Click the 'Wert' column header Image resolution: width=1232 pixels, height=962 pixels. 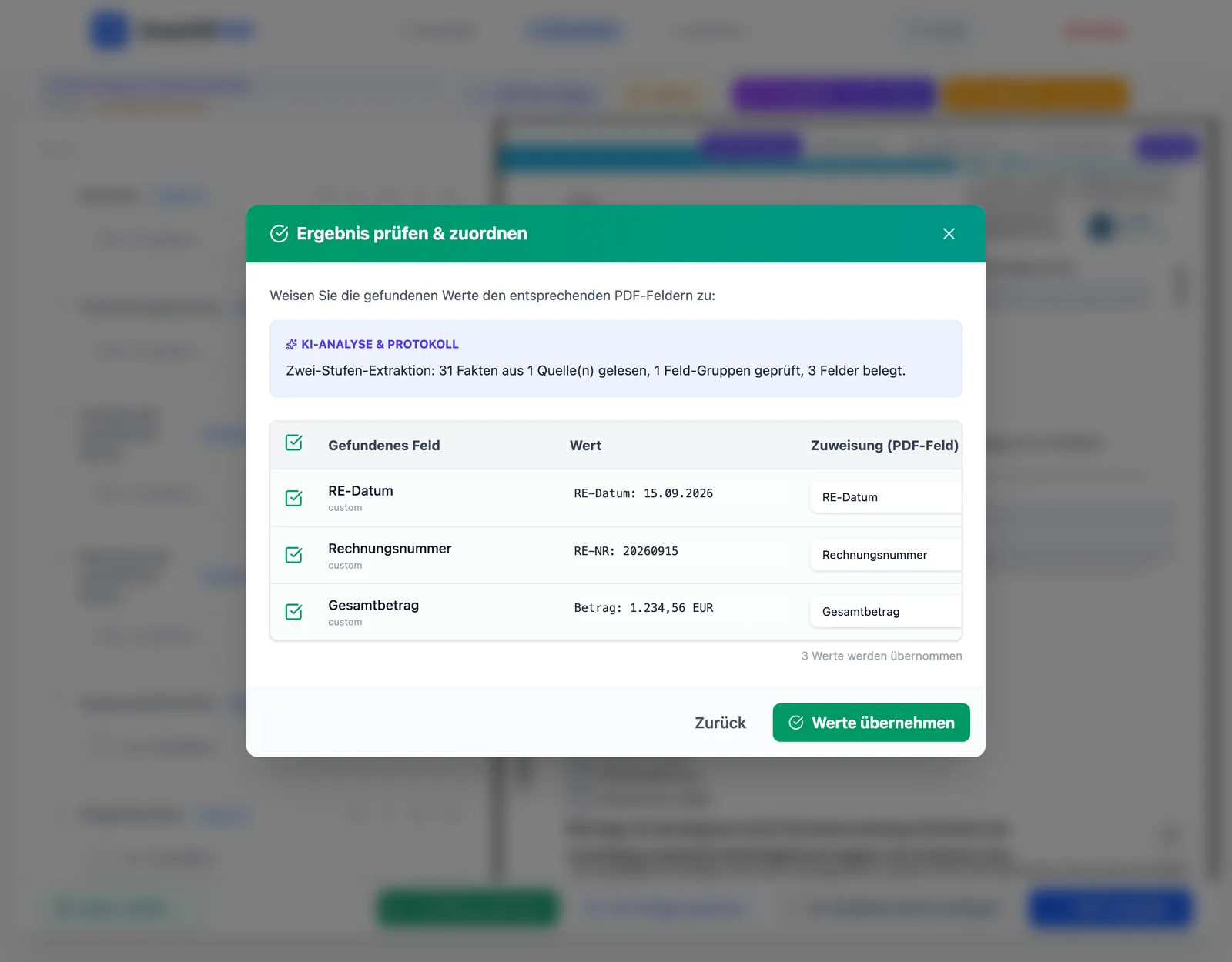coord(585,446)
